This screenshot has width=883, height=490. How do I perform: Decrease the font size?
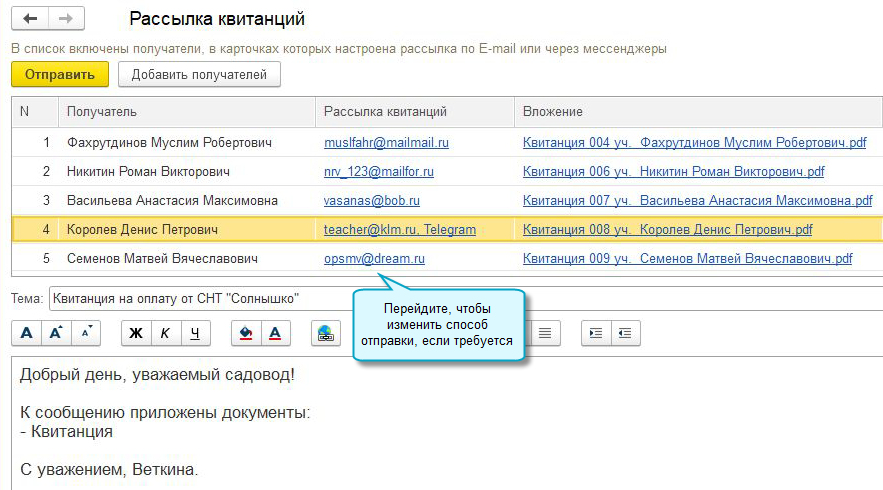[x=86, y=333]
